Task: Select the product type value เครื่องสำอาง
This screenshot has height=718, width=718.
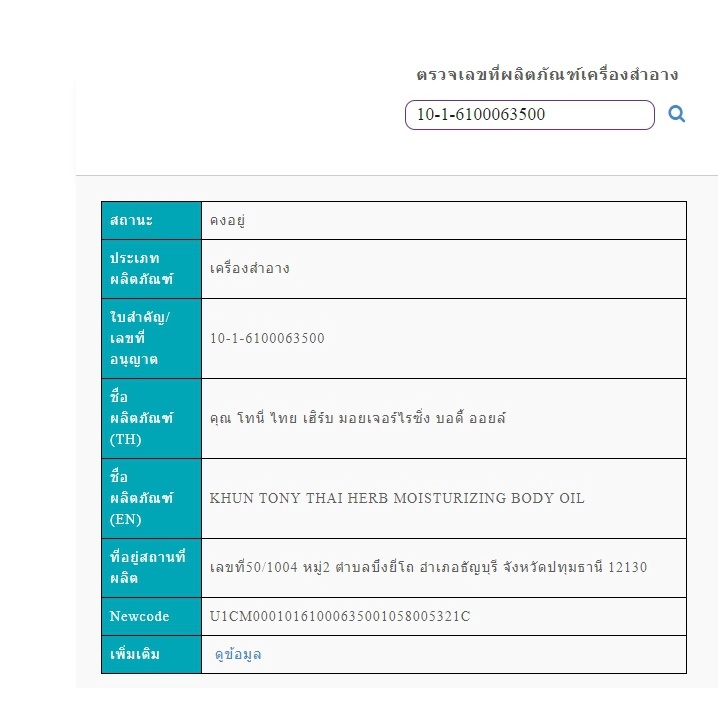Action: 250,268
